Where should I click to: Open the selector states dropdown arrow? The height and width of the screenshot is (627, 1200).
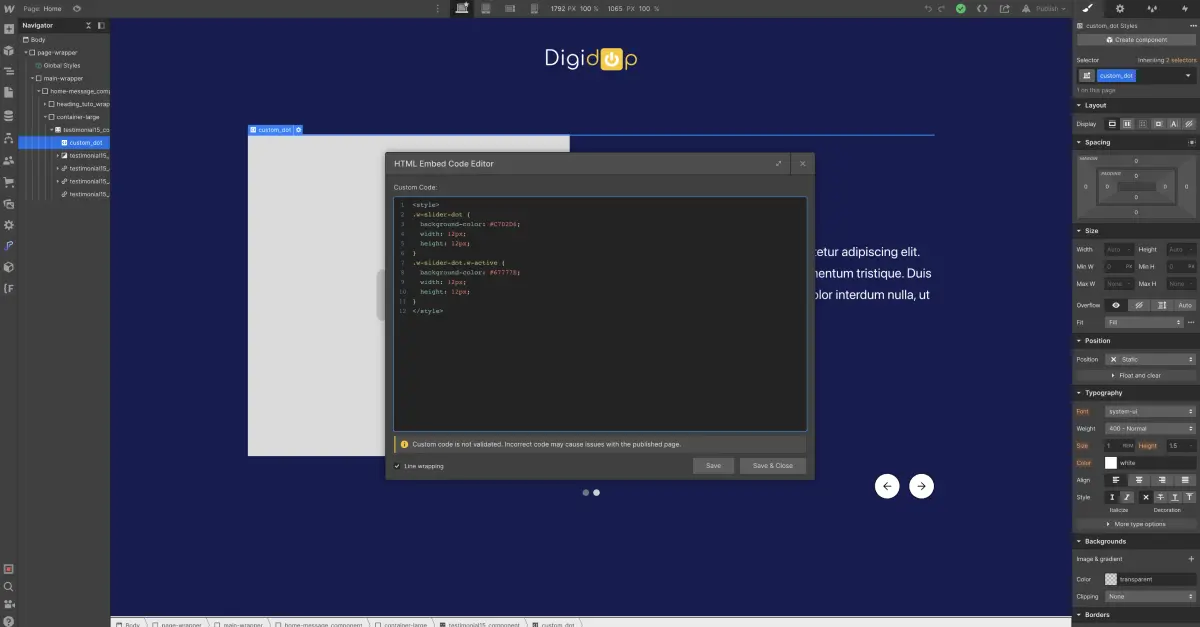pyautogui.click(x=1188, y=76)
